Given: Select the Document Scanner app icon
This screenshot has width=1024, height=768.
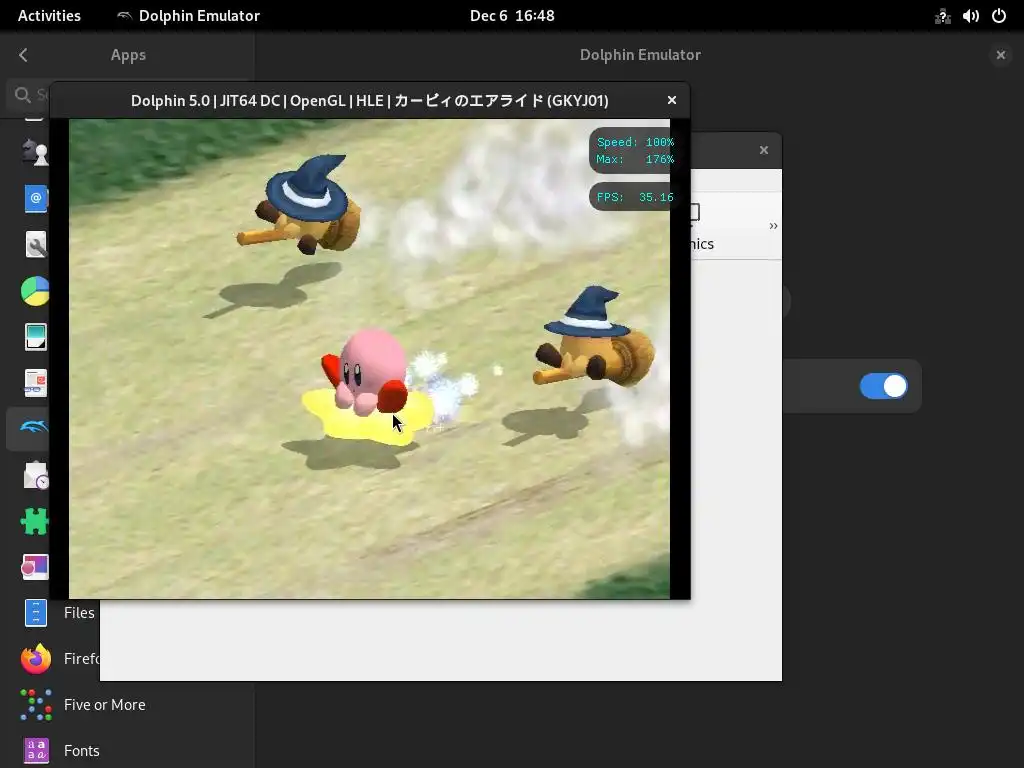Looking at the screenshot, I should [x=36, y=337].
